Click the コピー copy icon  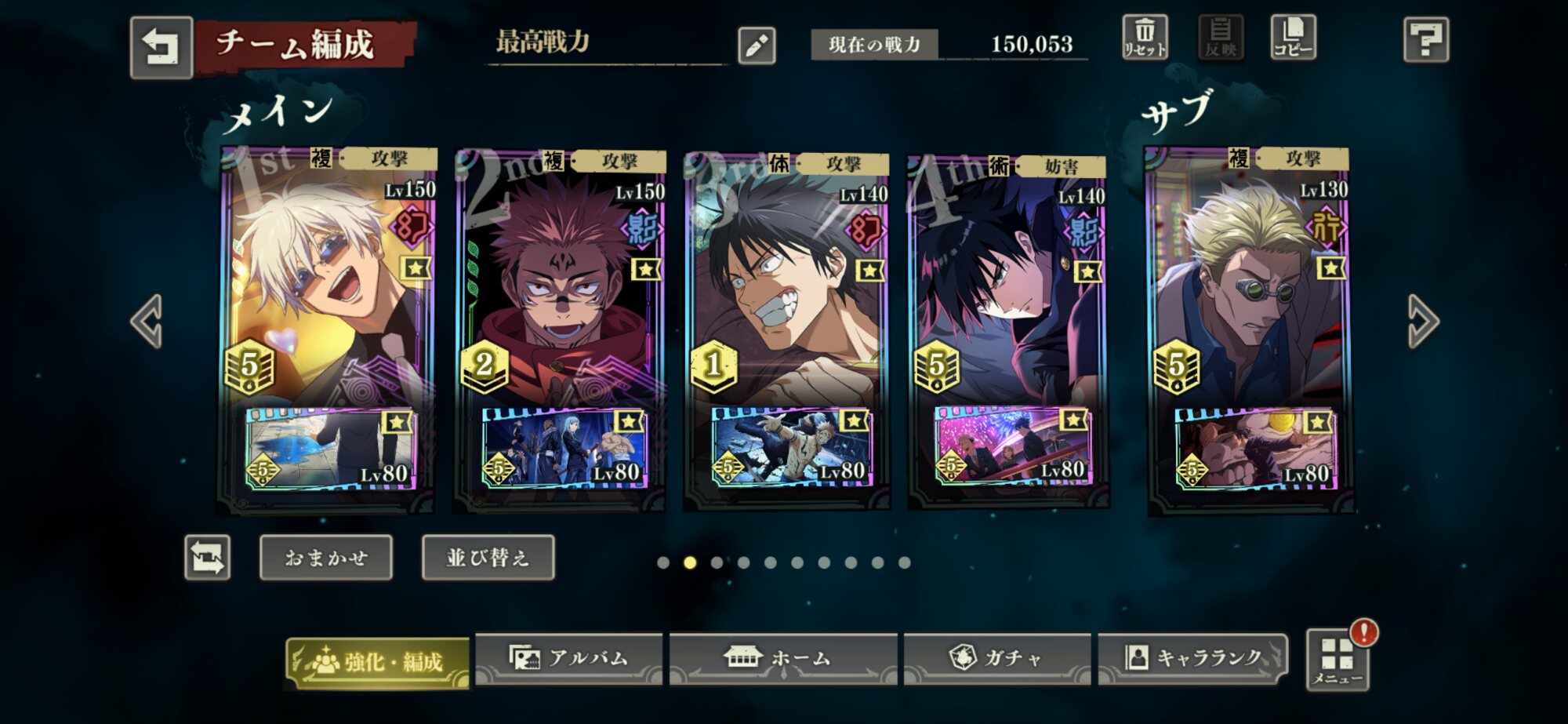[1293, 37]
